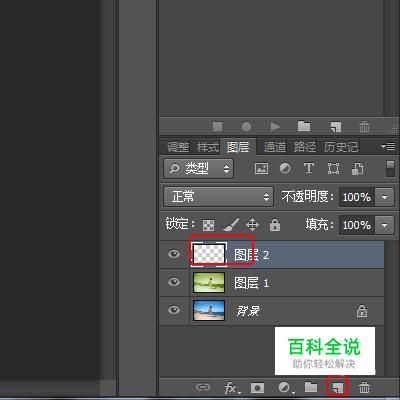
Task: Hide 图层 1 using its eye icon
Action: click(174, 282)
